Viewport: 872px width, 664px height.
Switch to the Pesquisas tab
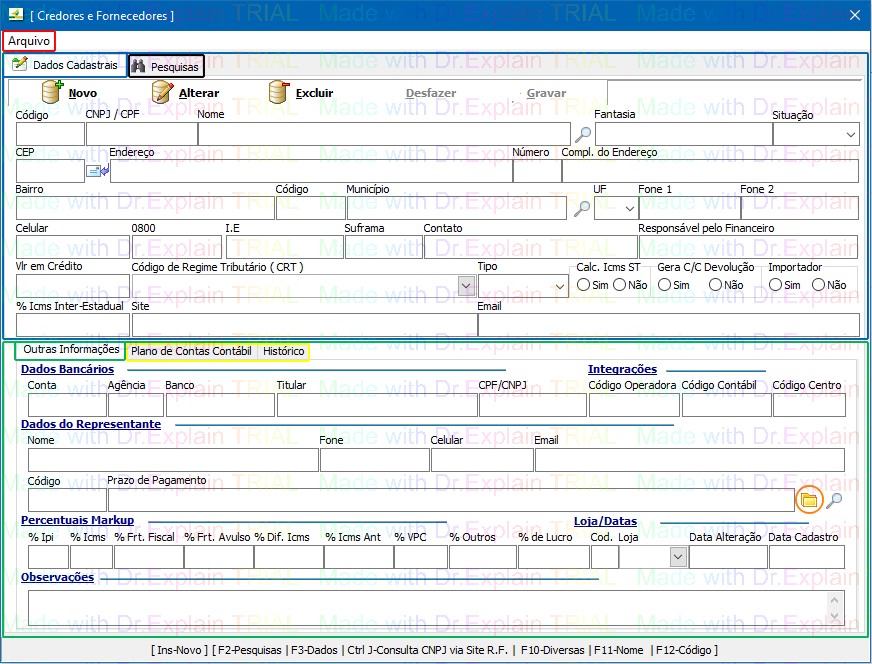[x=166, y=67]
